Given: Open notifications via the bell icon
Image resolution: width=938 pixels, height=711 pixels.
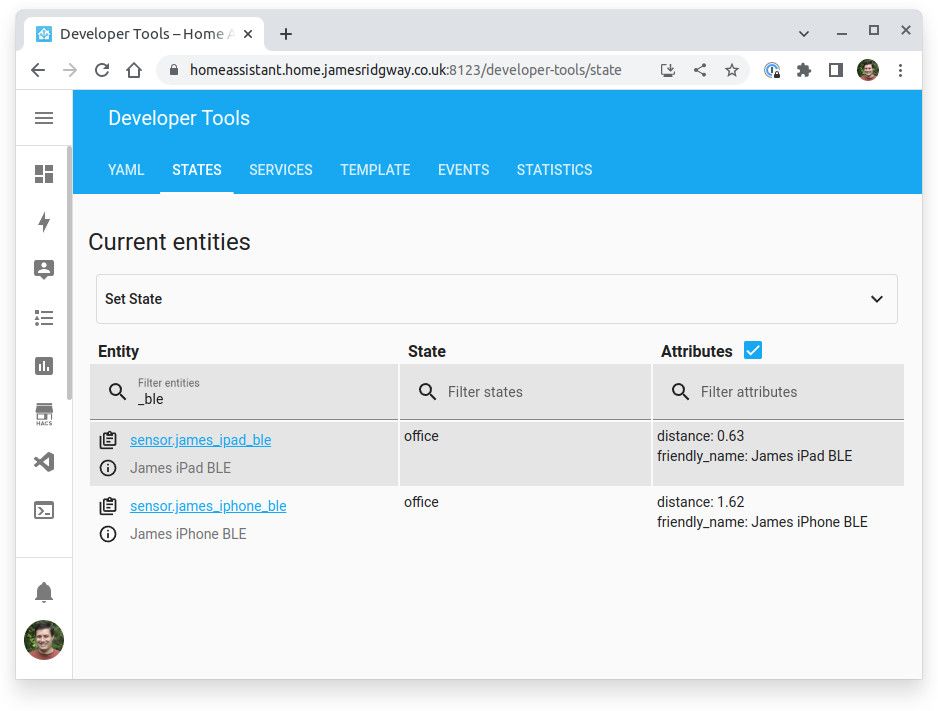Looking at the screenshot, I should coord(43,592).
